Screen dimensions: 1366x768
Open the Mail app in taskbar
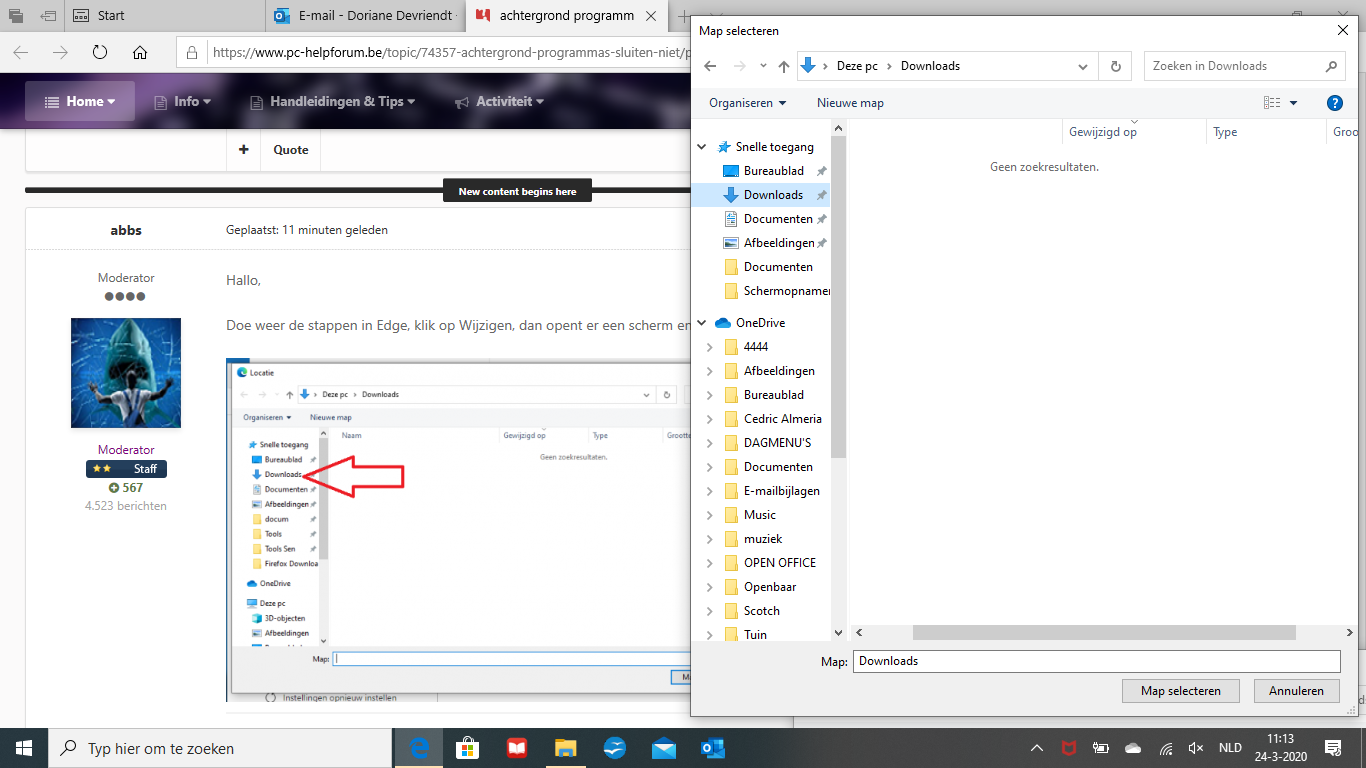pos(664,748)
